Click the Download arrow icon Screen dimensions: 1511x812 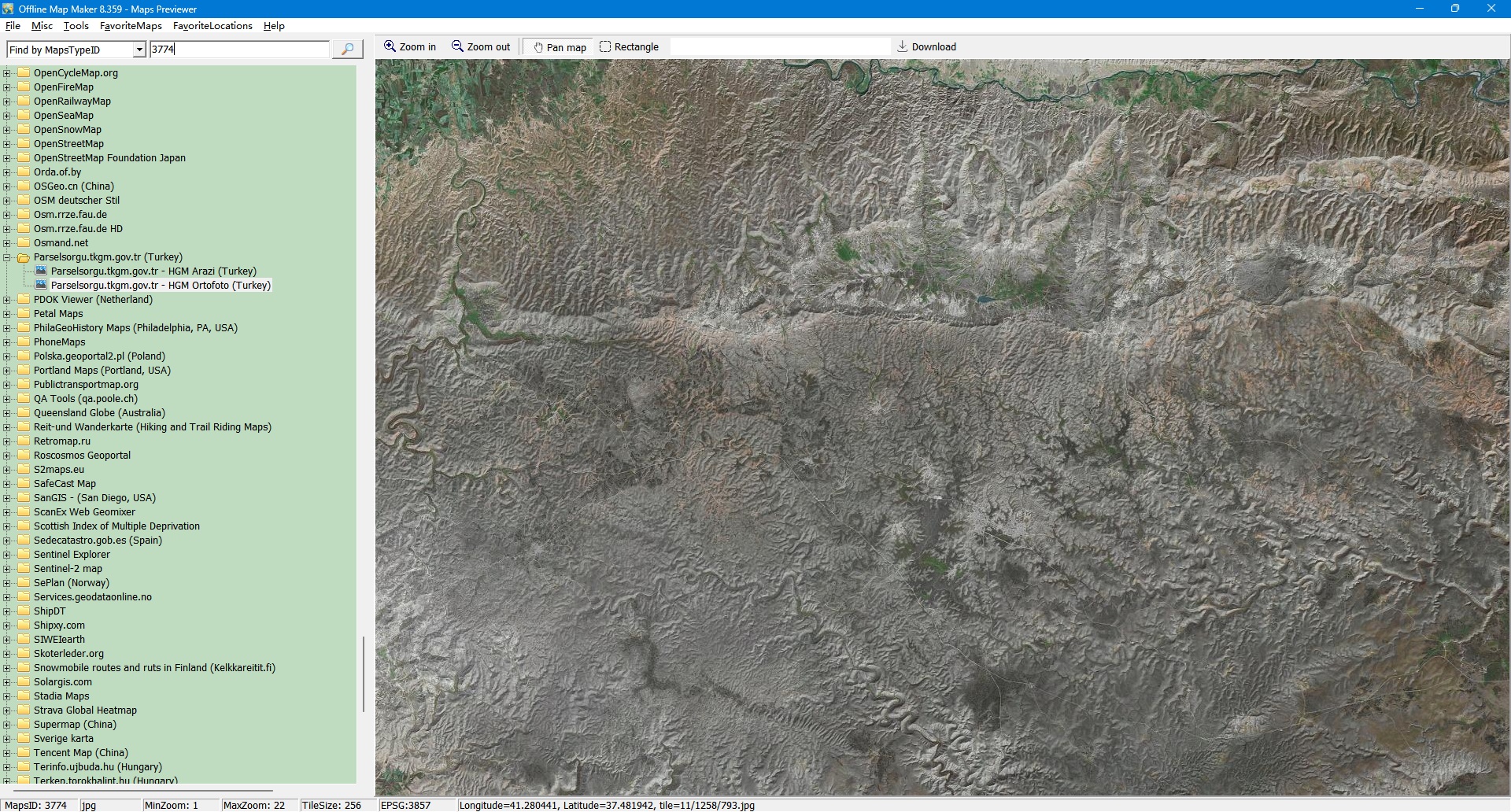pyautogui.click(x=903, y=47)
